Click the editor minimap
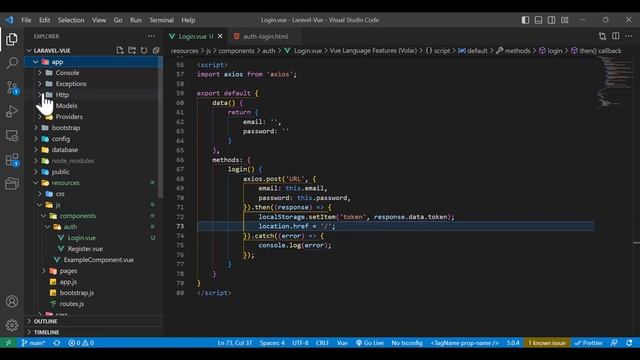Screen dimensions: 640x360 pos(614,82)
